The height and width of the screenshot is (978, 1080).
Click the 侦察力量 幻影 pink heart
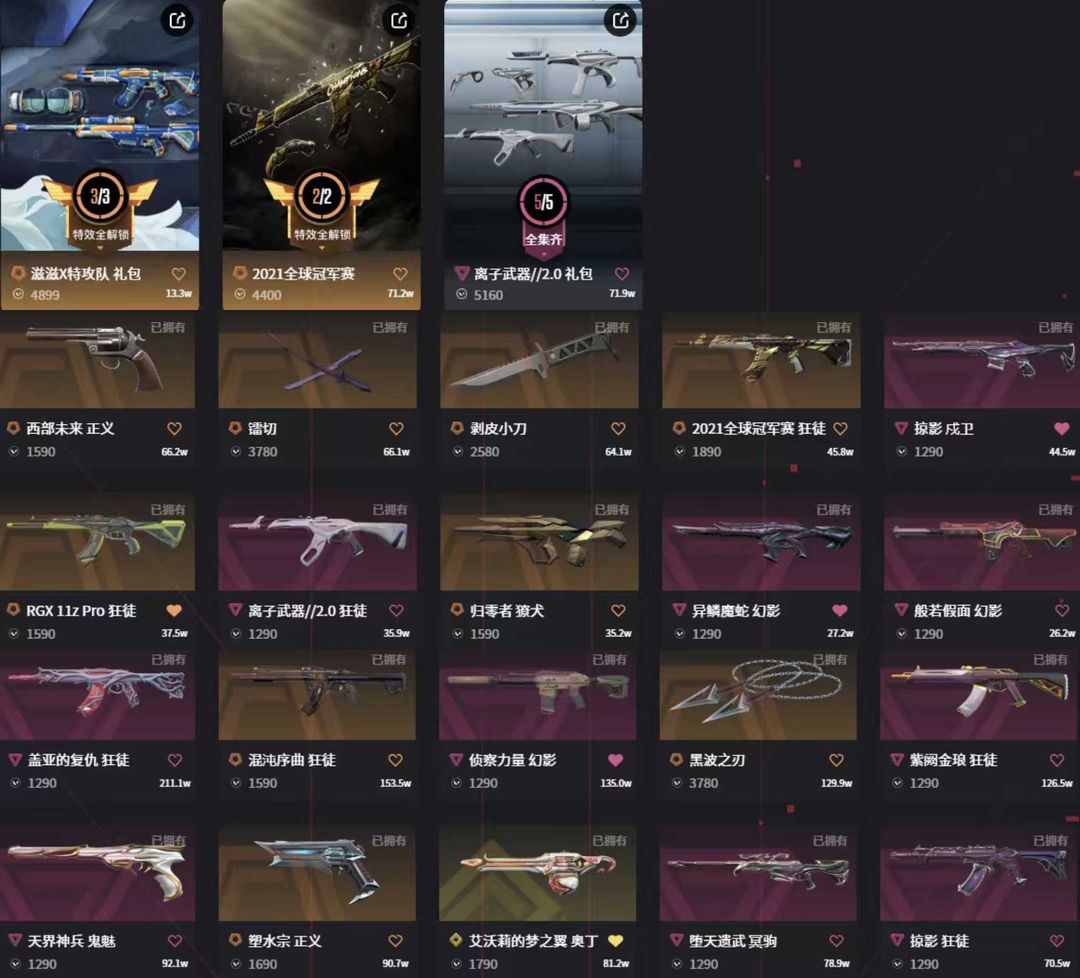coord(616,760)
